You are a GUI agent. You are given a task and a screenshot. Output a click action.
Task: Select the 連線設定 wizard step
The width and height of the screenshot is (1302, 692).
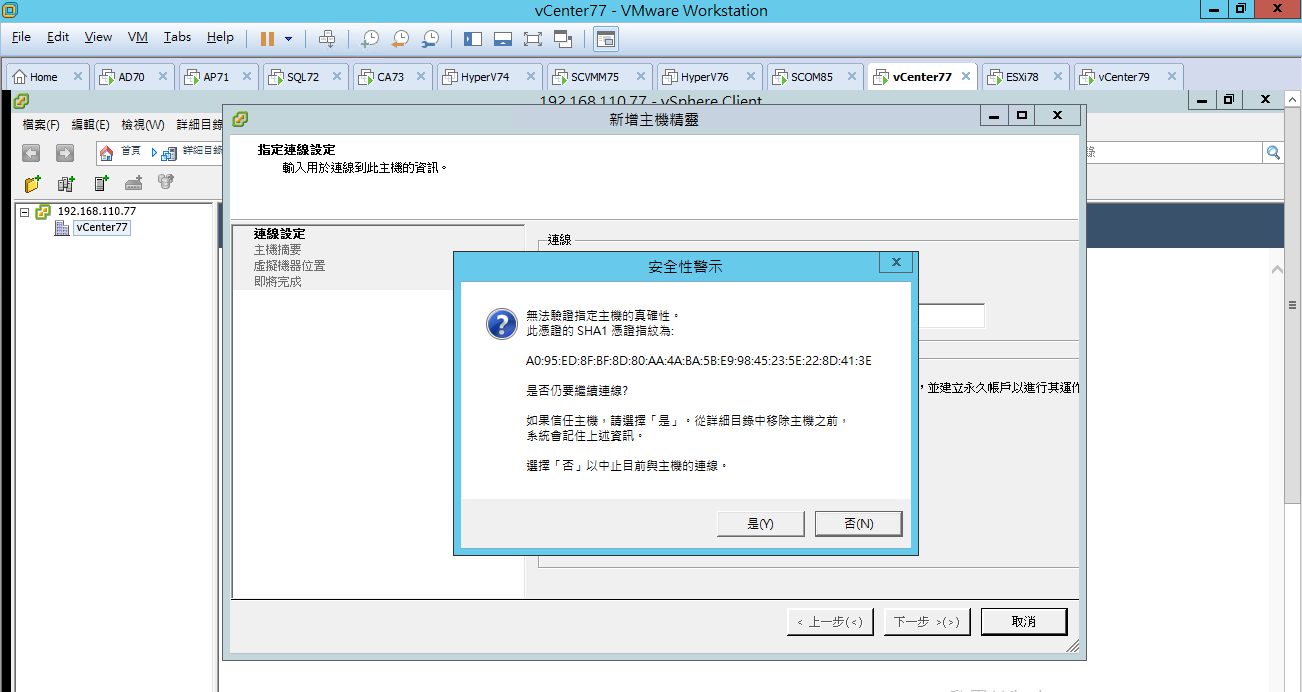(279, 234)
